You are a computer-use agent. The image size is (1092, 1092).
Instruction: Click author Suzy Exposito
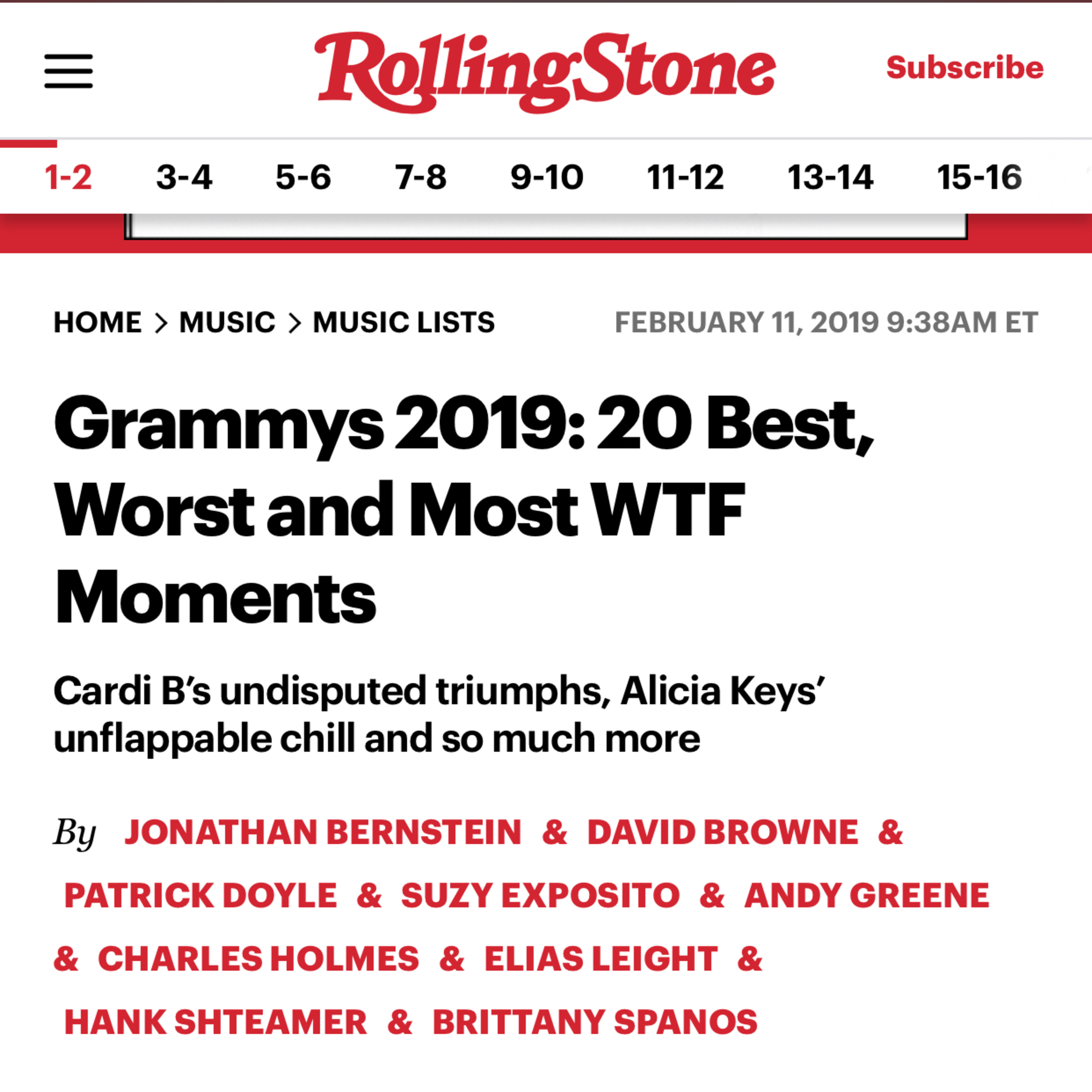[x=540, y=896]
